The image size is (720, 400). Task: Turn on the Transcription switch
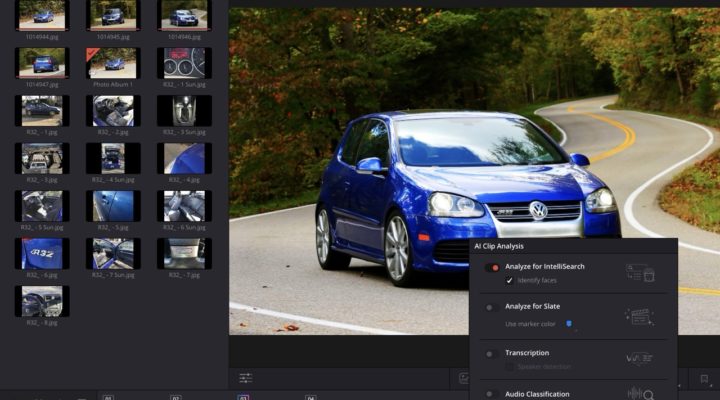point(492,354)
